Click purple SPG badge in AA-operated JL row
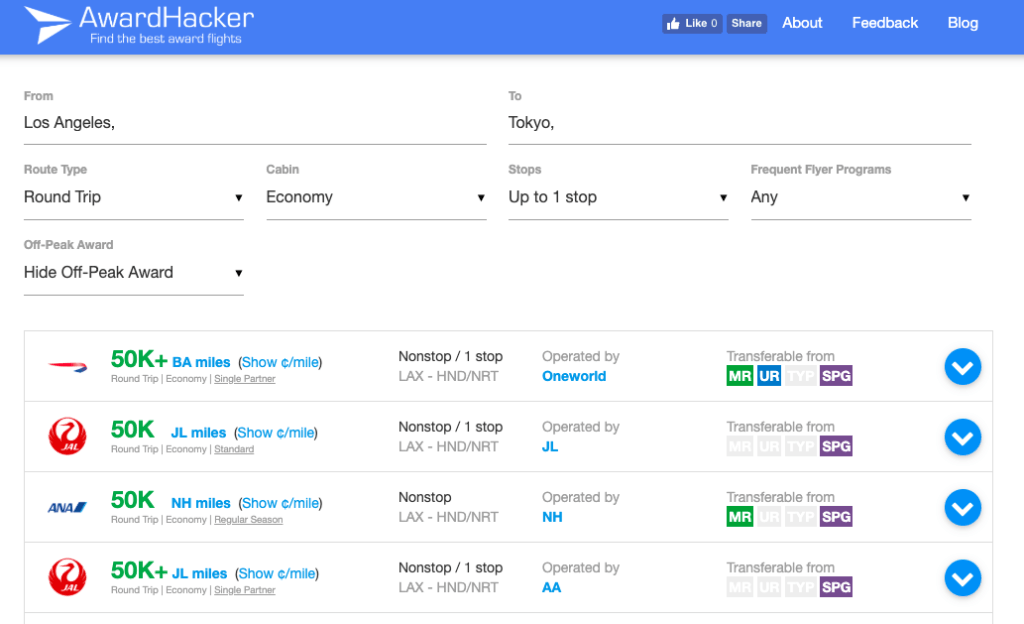 pyautogui.click(x=836, y=587)
